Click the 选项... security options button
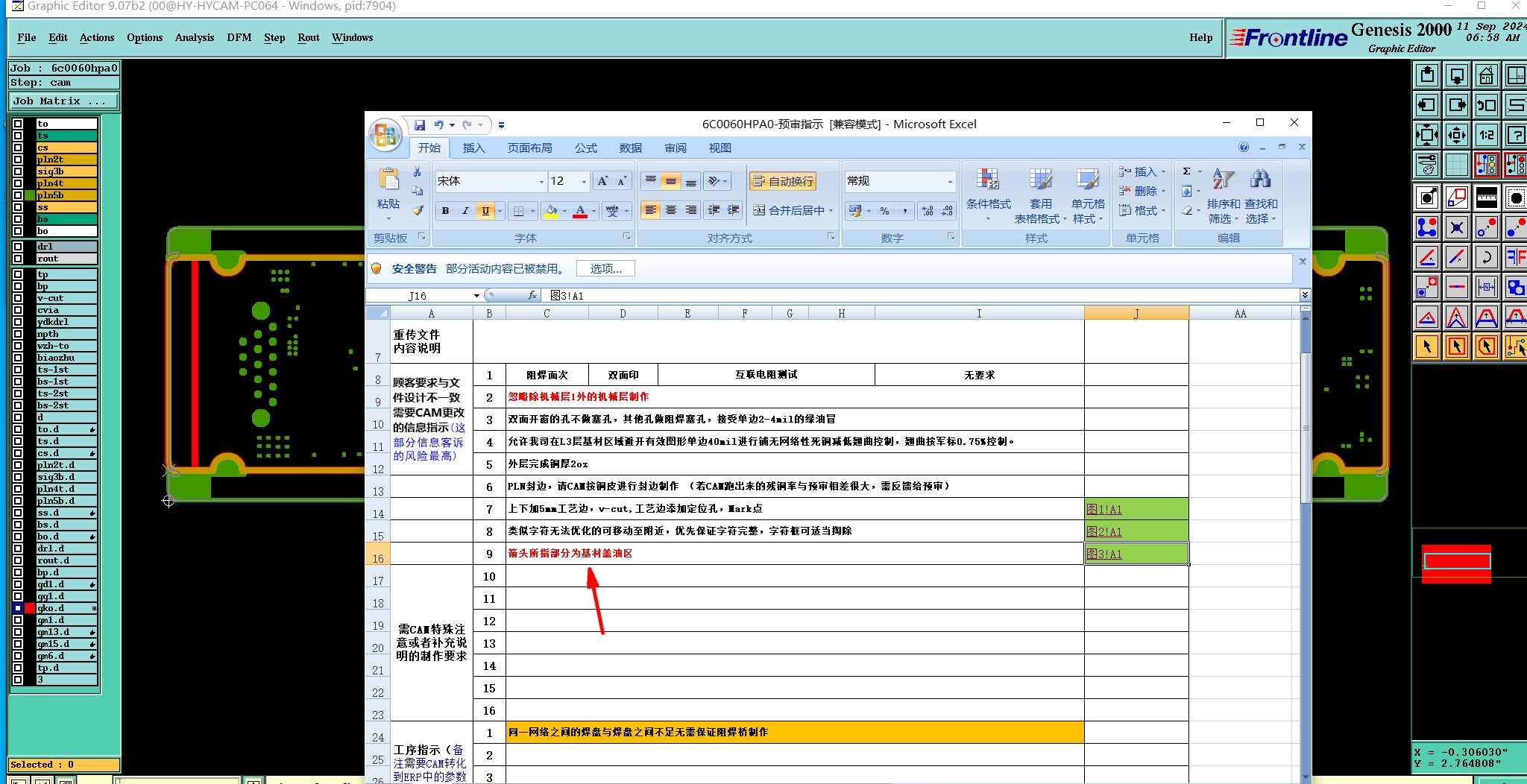1527x784 pixels. point(605,268)
